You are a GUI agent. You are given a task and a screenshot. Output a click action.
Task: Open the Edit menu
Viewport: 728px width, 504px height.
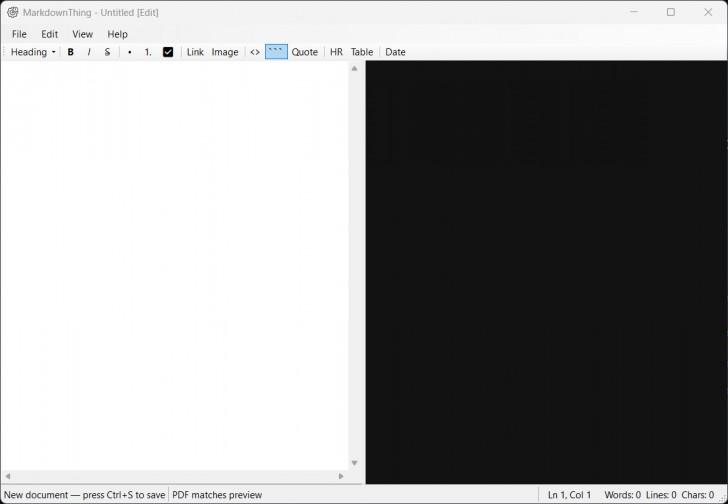point(50,34)
